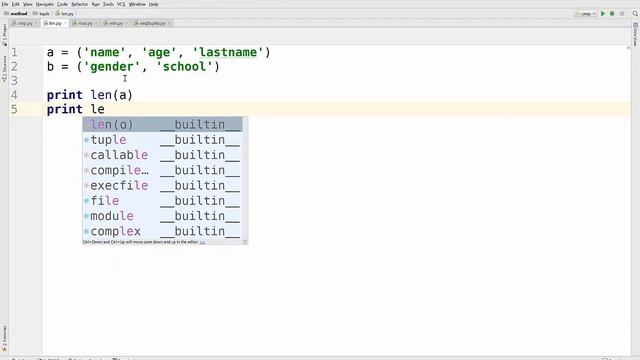Close the len.py editor tab
Viewport: 640px width, 360px height.
[x=65, y=23]
